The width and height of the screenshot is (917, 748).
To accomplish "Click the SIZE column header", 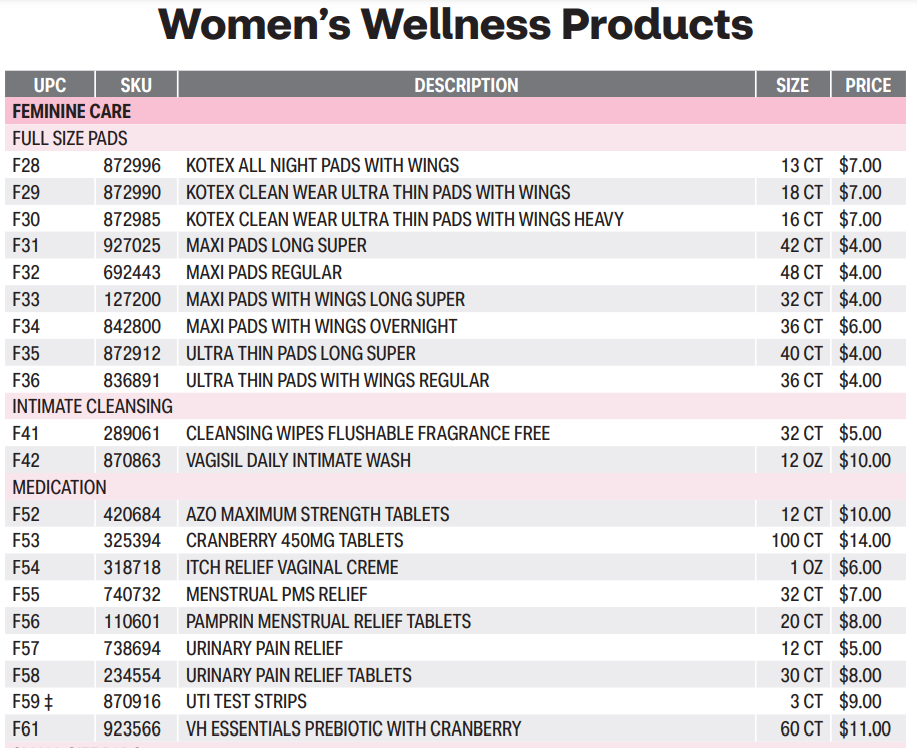I will coord(792,85).
